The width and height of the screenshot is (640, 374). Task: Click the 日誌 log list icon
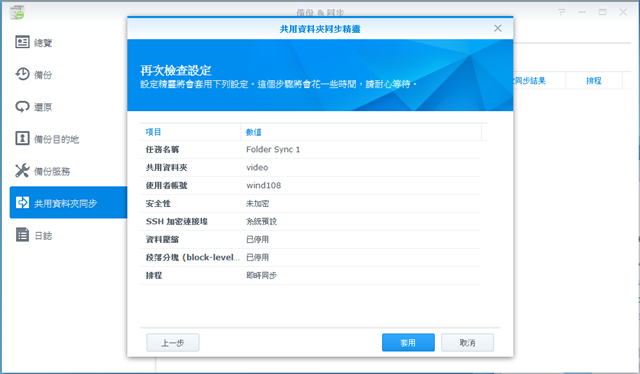point(22,234)
